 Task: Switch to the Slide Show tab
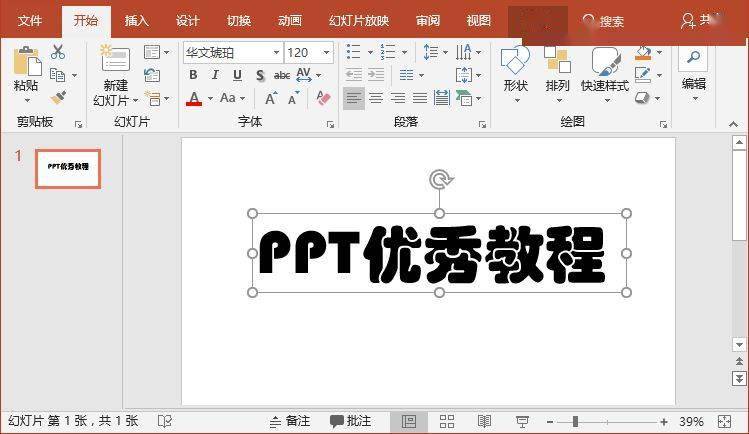(359, 21)
